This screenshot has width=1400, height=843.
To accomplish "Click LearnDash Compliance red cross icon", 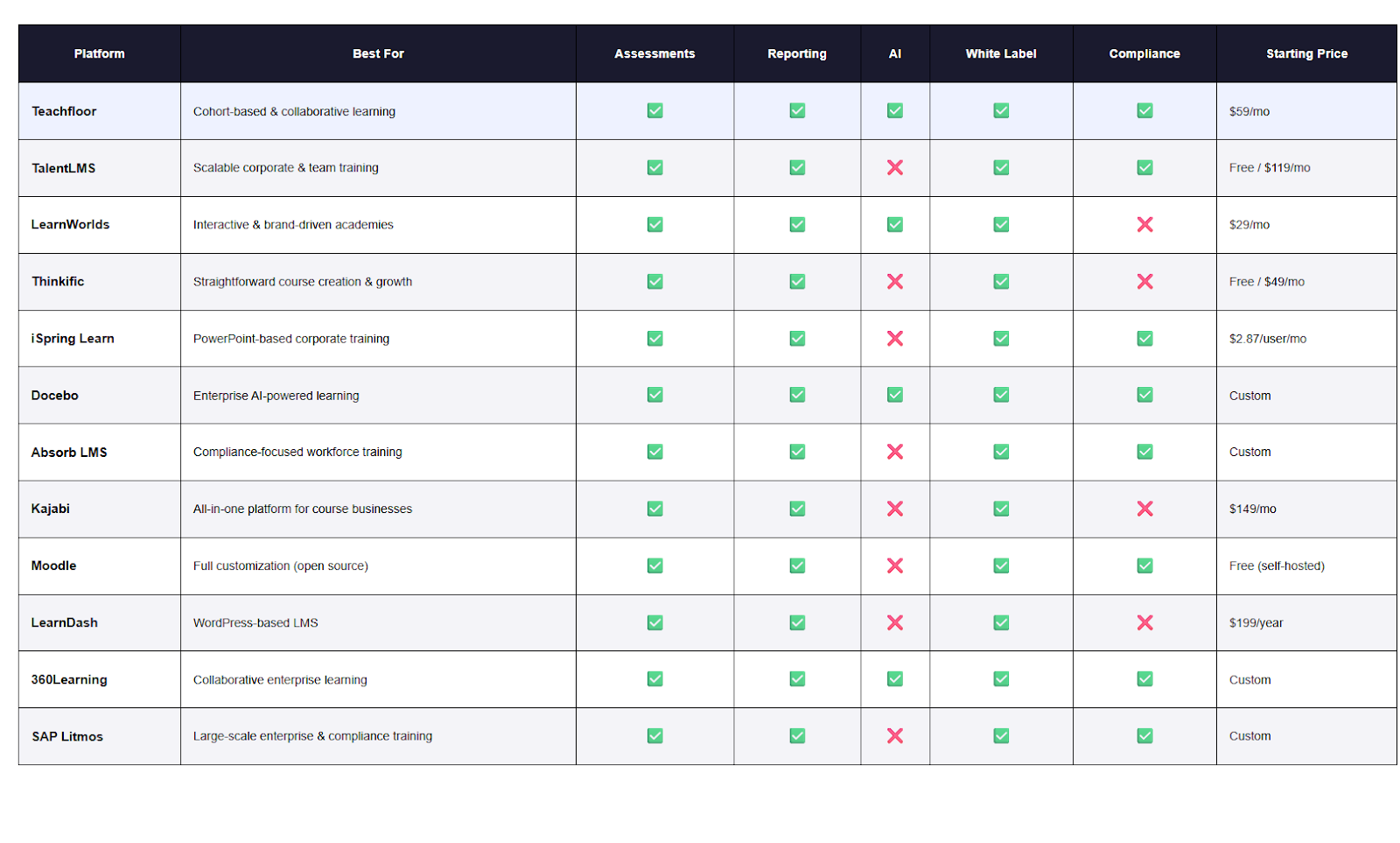I will [x=1144, y=622].
